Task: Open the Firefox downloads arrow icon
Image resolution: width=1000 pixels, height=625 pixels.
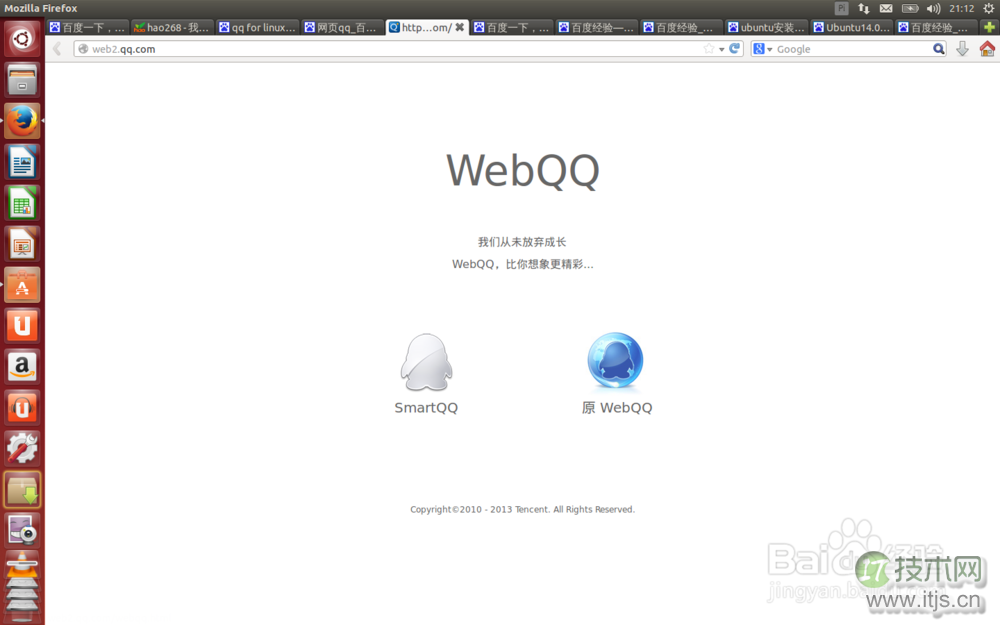Action: [962, 49]
